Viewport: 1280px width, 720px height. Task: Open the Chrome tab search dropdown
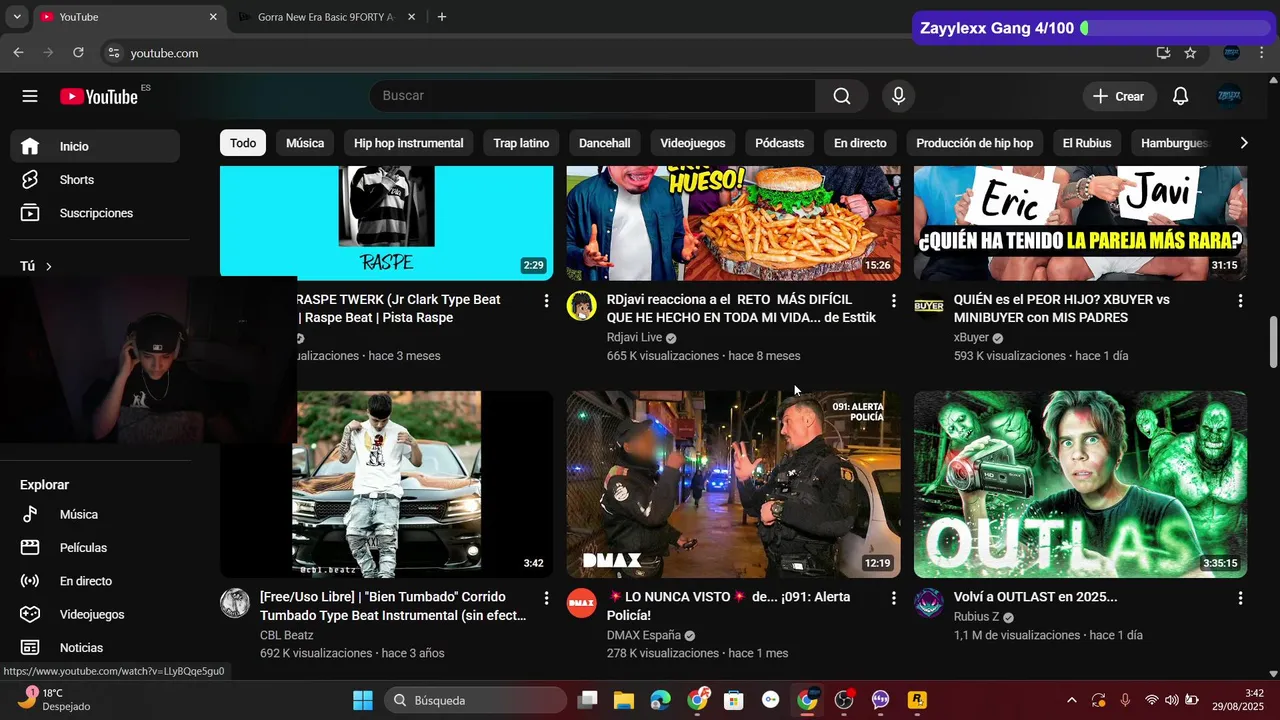(x=17, y=17)
